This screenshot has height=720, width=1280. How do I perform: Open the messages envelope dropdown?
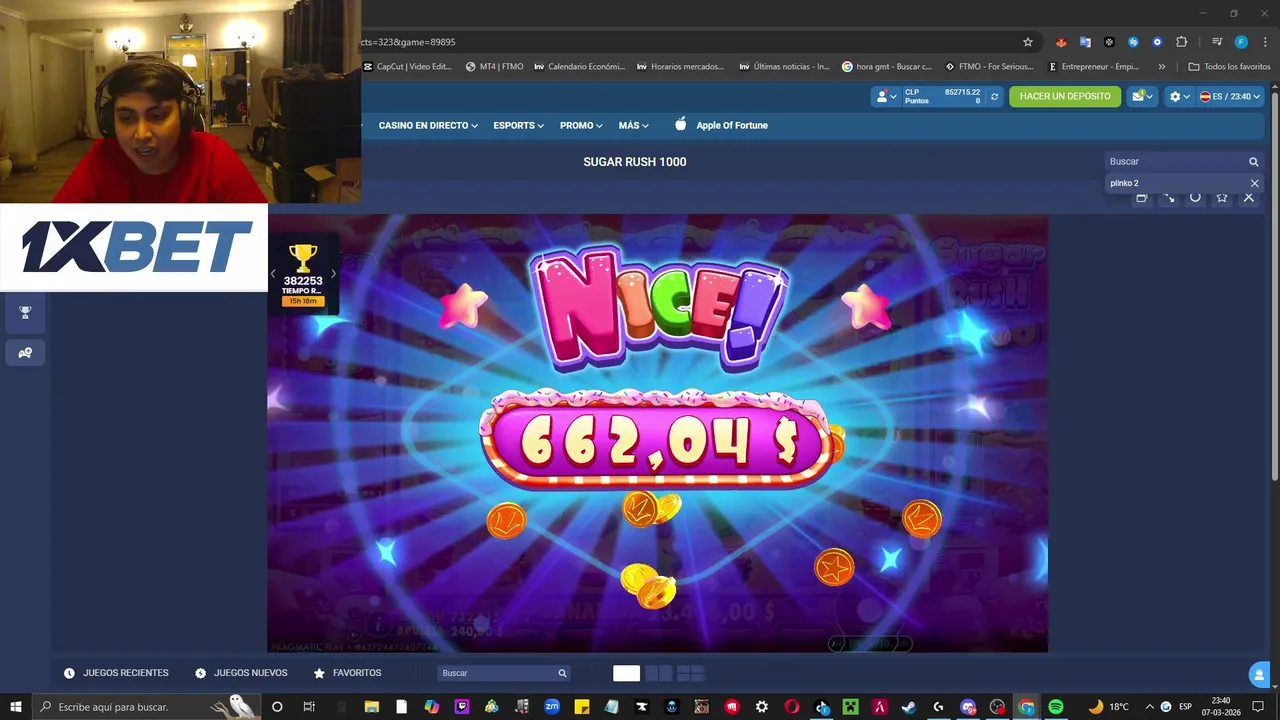point(1142,96)
